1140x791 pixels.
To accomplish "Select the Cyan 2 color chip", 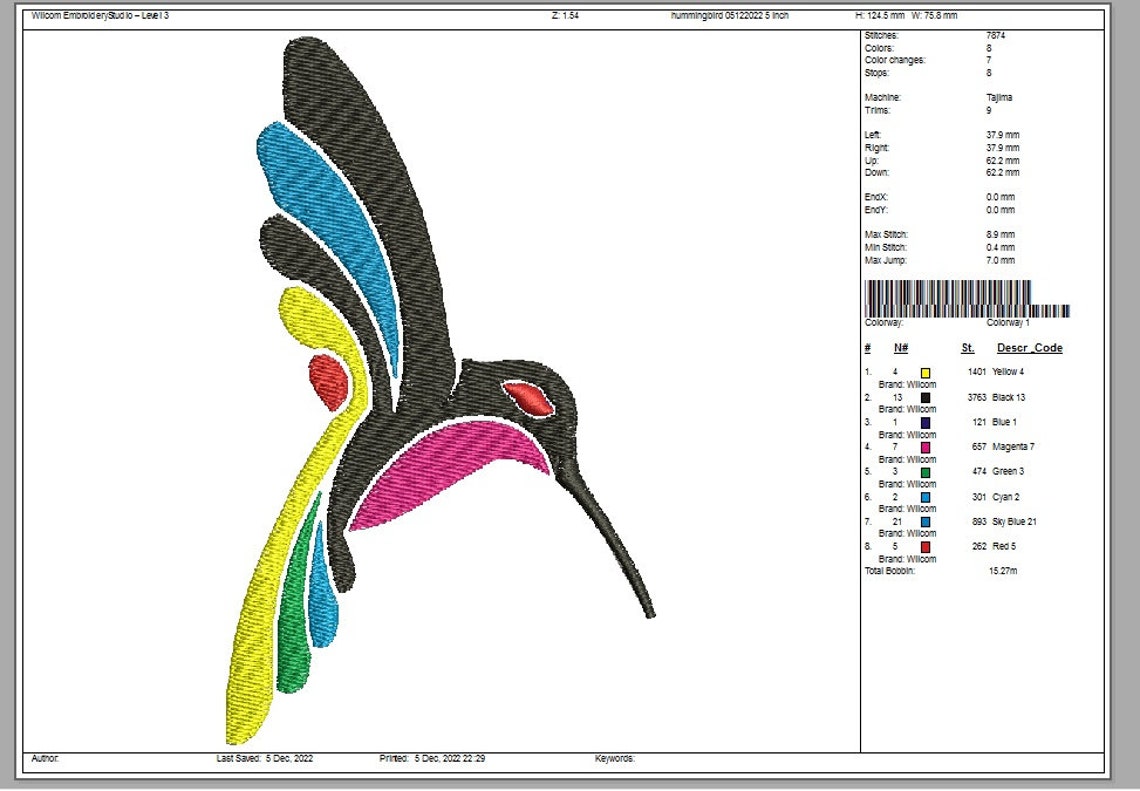I will (x=925, y=496).
